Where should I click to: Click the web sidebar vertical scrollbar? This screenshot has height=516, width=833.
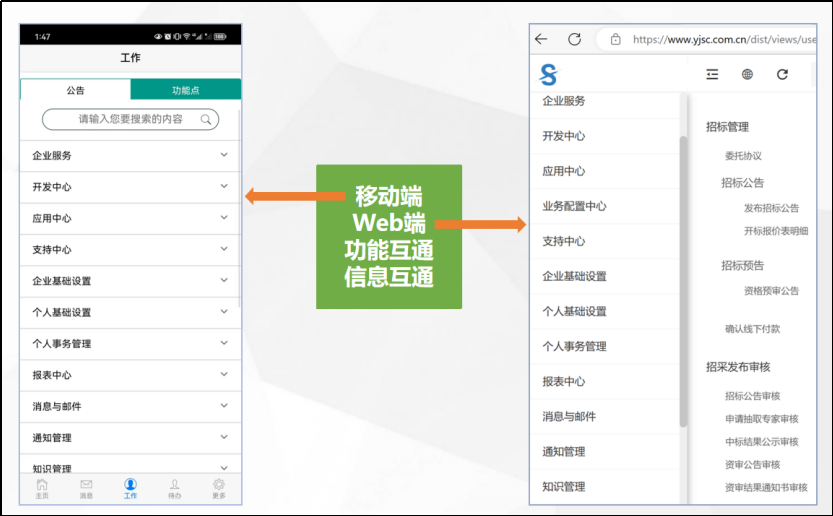coord(683,282)
